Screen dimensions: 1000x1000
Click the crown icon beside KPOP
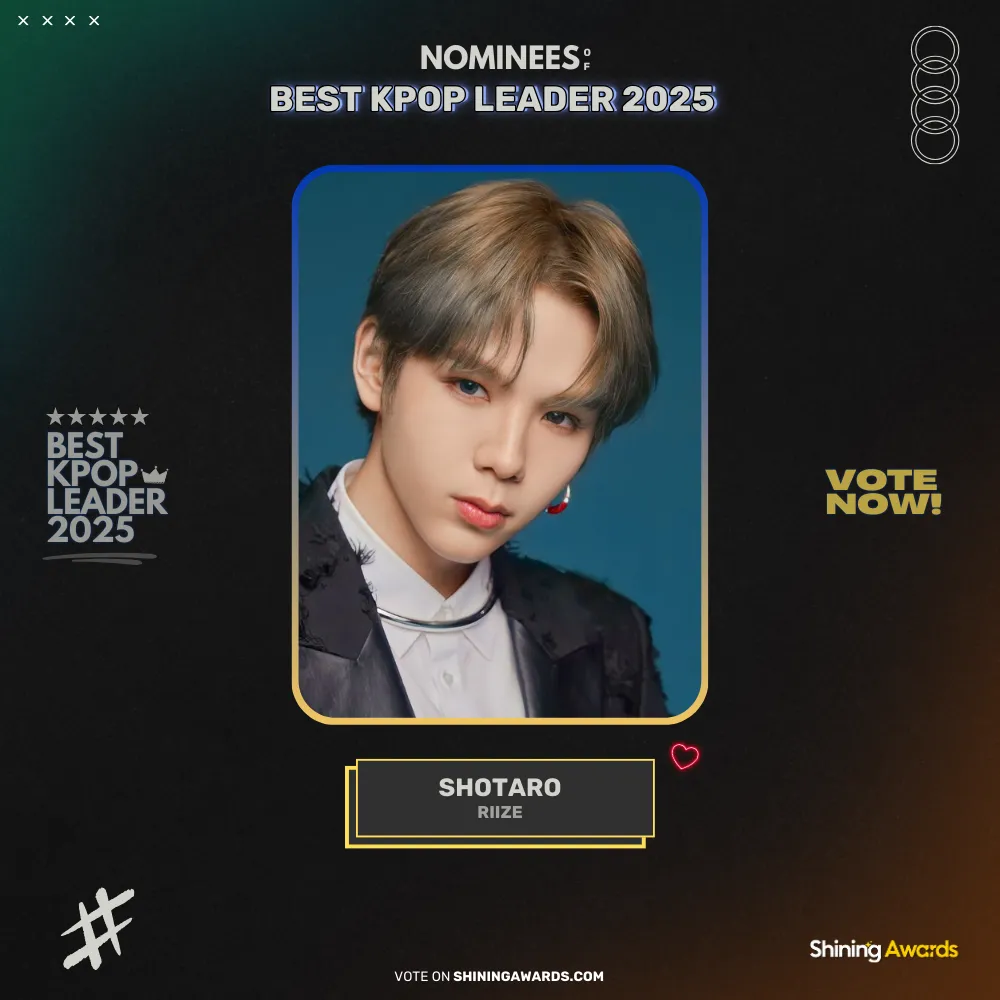point(154,474)
